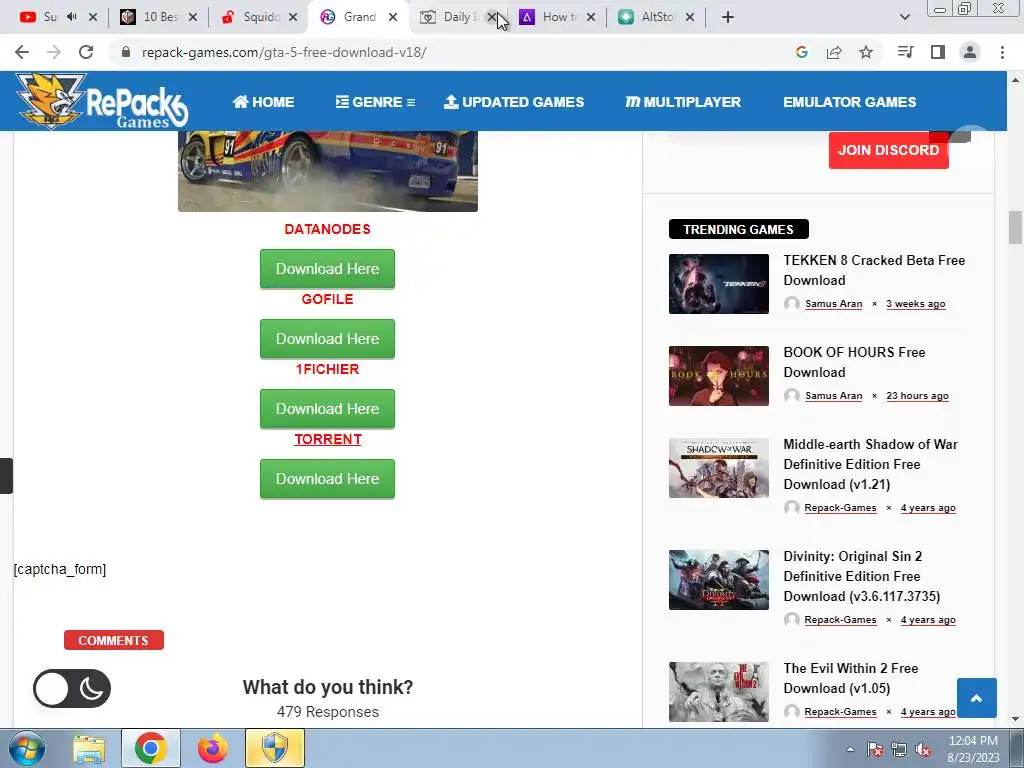Image resolution: width=1024 pixels, height=768 pixels.
Task: Show hidden system tray icons
Action: click(x=850, y=749)
